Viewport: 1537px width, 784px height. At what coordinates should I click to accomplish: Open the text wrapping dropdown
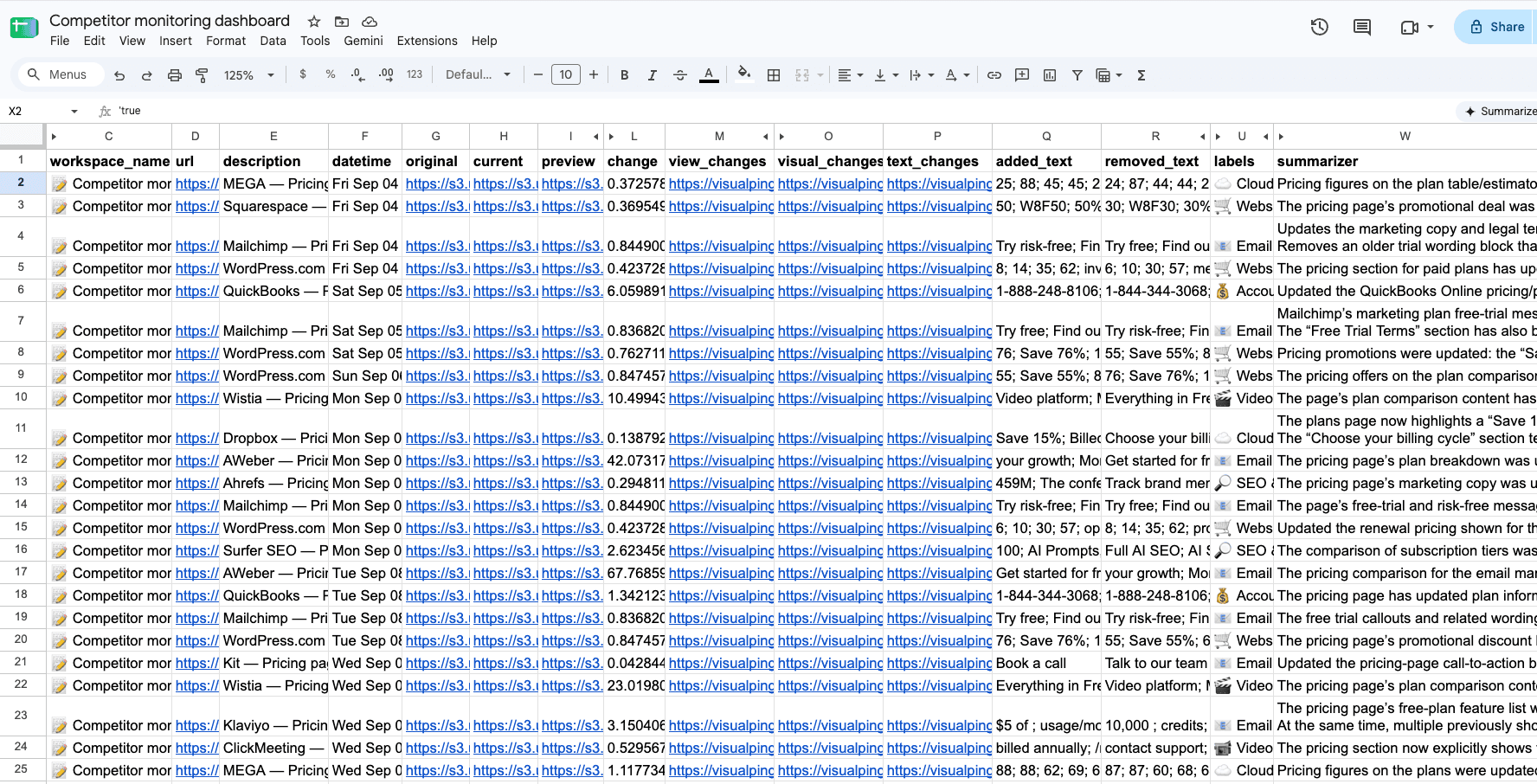pyautogui.click(x=922, y=75)
